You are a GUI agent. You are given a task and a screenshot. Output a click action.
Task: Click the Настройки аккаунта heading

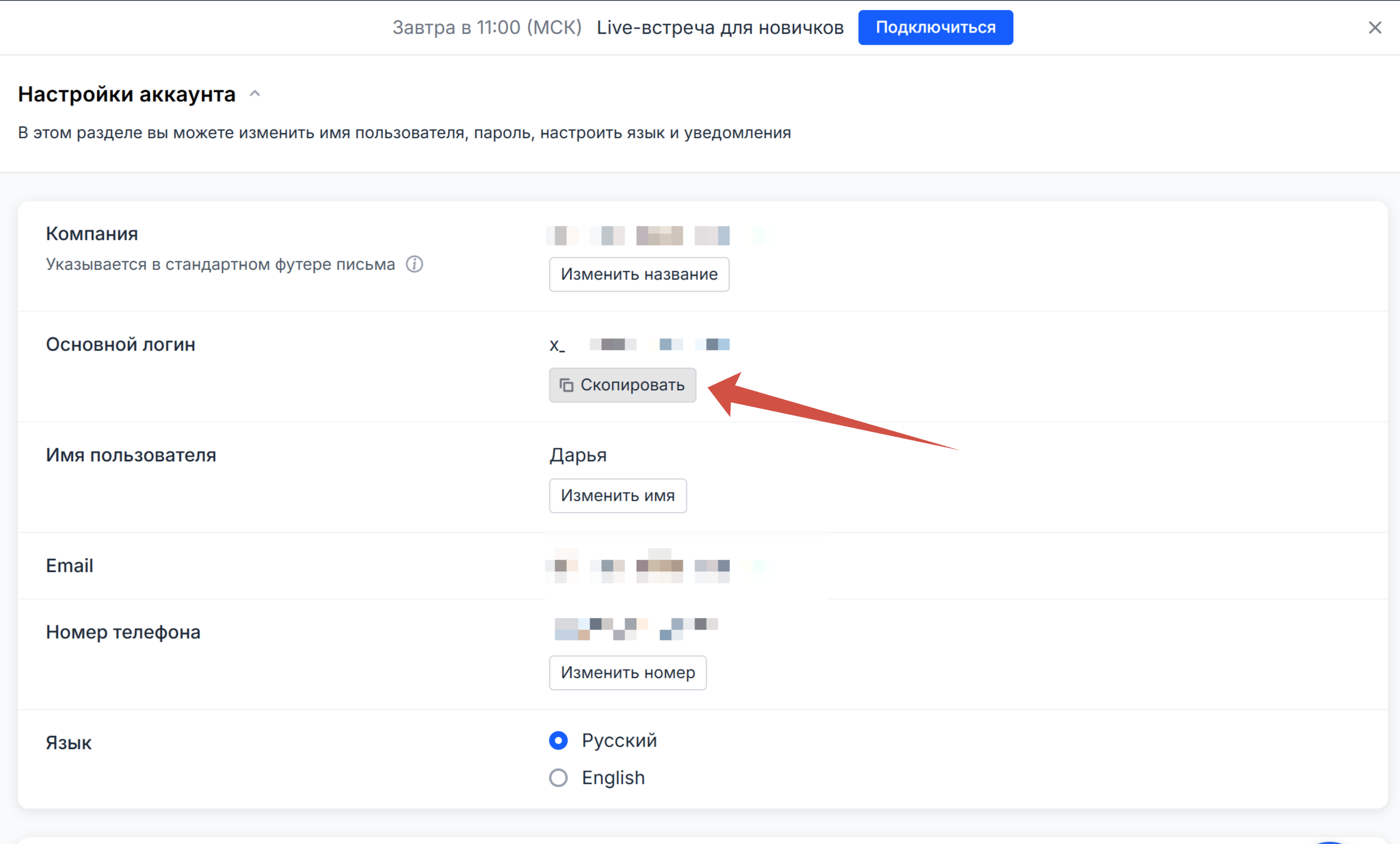coord(126,94)
